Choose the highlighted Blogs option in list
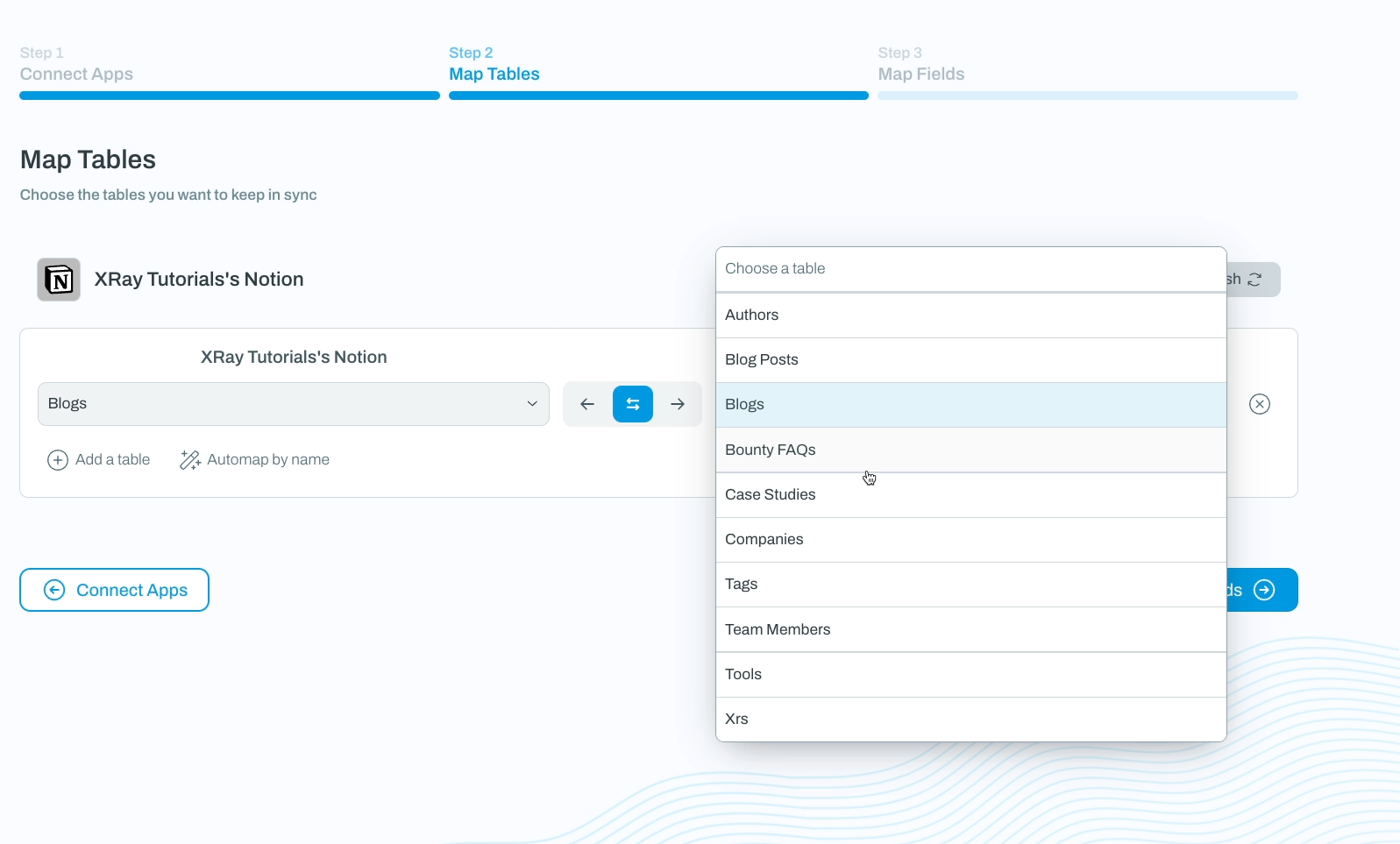This screenshot has height=844, width=1400. pyautogui.click(x=971, y=405)
